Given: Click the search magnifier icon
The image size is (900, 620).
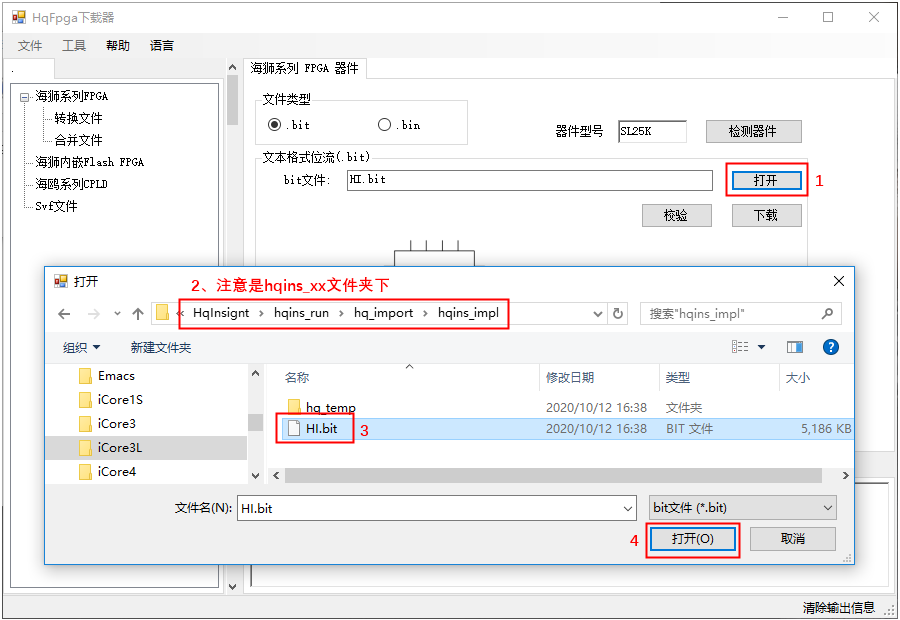Looking at the screenshot, I should coord(827,314).
